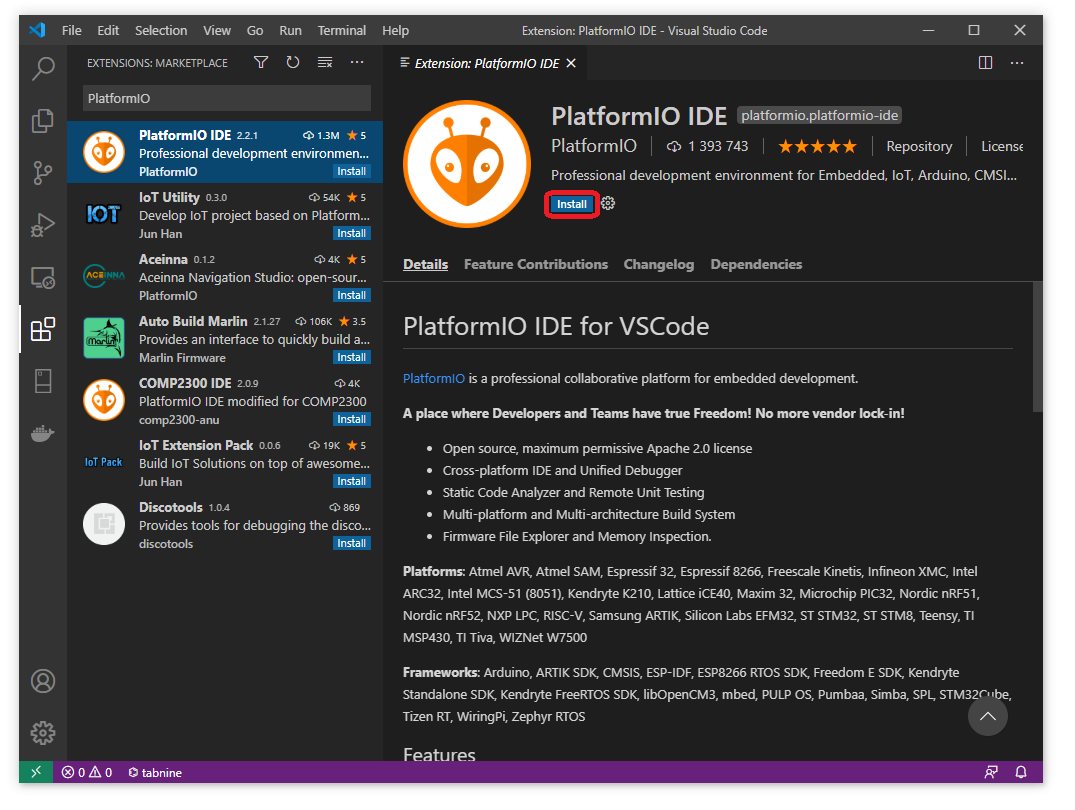Filter extensions with the funnel icon
The image size is (1075, 810).
tap(261, 62)
